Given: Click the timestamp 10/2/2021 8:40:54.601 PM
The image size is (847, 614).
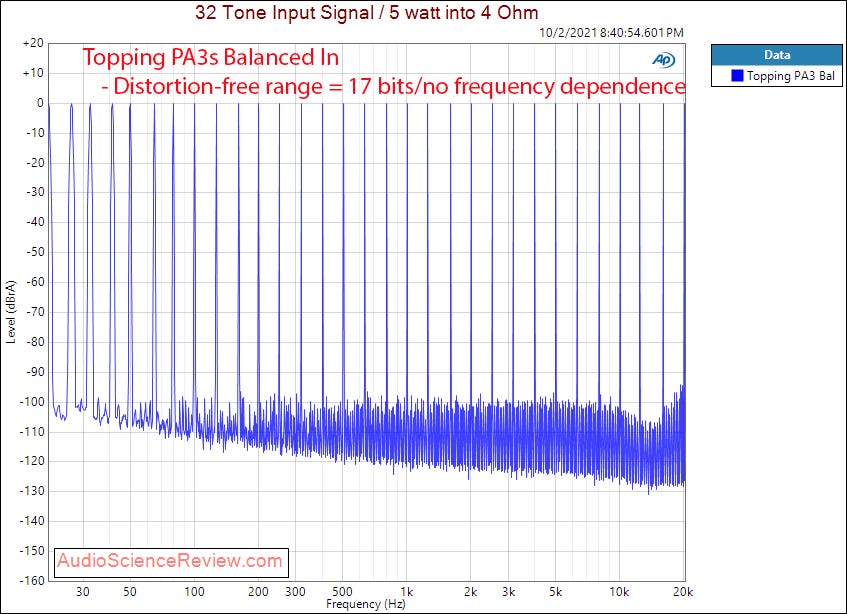Looking at the screenshot, I should click(x=611, y=32).
